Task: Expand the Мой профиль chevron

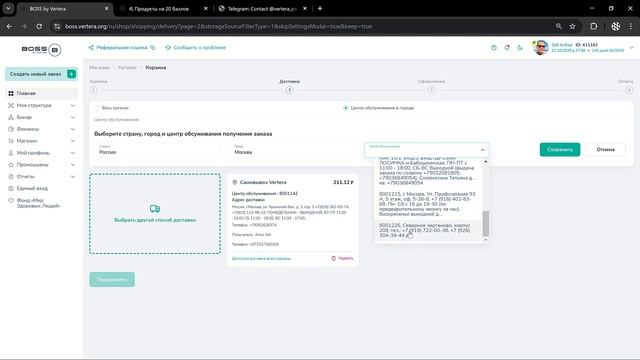Action: (x=73, y=153)
